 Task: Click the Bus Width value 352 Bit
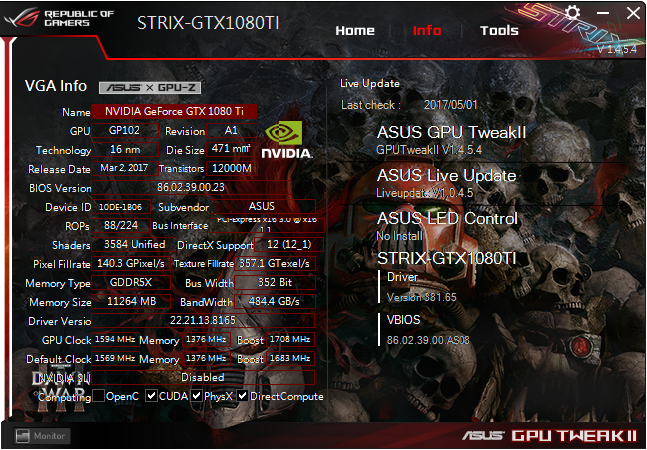275,282
